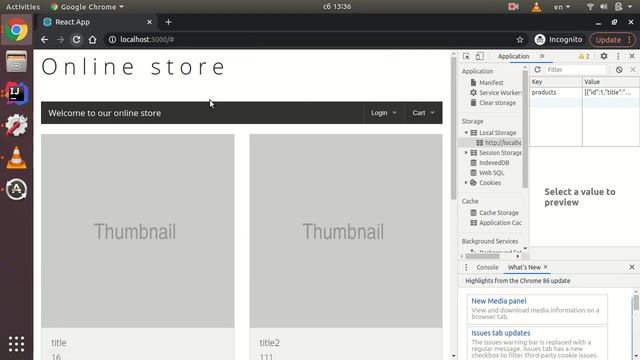
Task: Open the Cart dropdown in navbar
Action: coord(423,113)
